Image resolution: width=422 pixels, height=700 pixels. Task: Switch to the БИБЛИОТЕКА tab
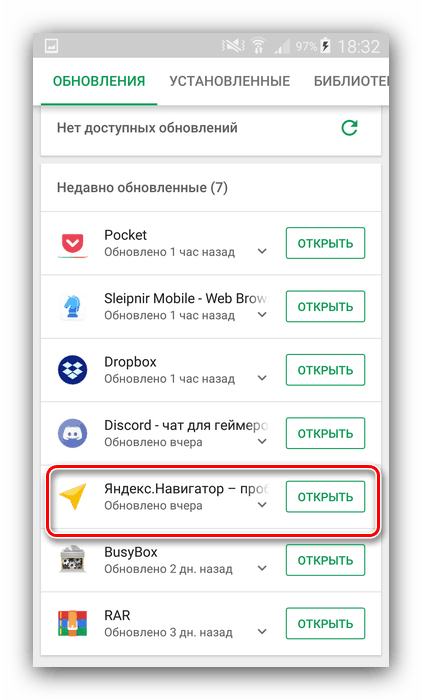click(351, 81)
